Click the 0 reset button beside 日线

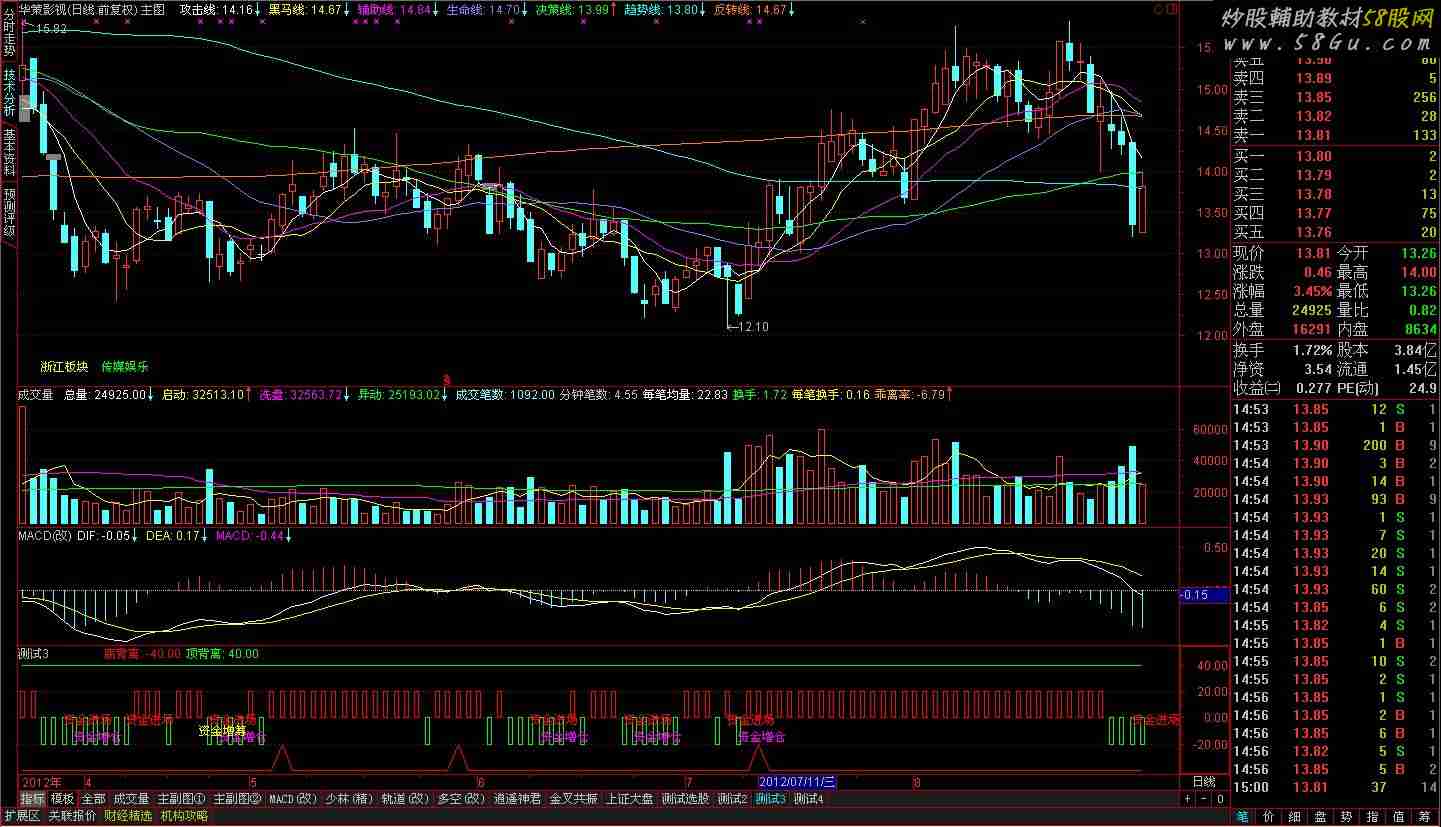coord(1219,799)
